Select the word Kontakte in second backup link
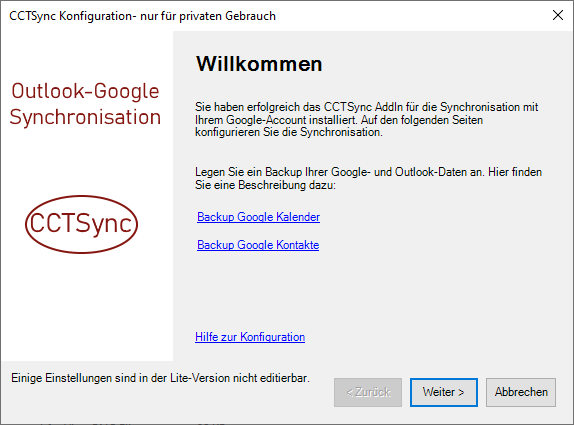Viewport: 574px width, 425px height. pyautogui.click(x=298, y=245)
